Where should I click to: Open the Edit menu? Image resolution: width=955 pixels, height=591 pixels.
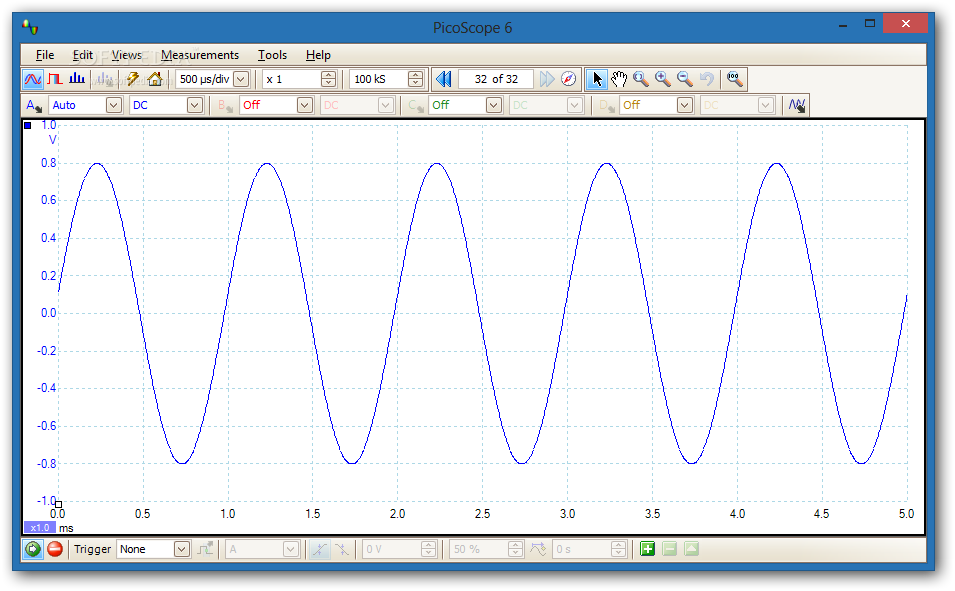tap(82, 55)
